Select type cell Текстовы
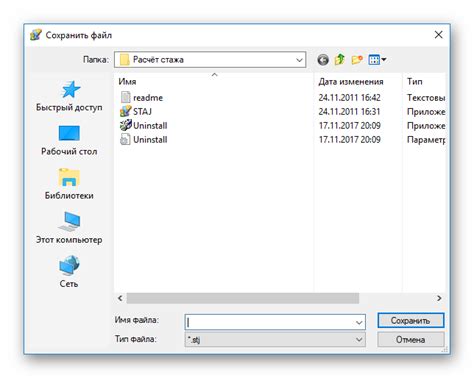474x378 pixels. [426, 97]
